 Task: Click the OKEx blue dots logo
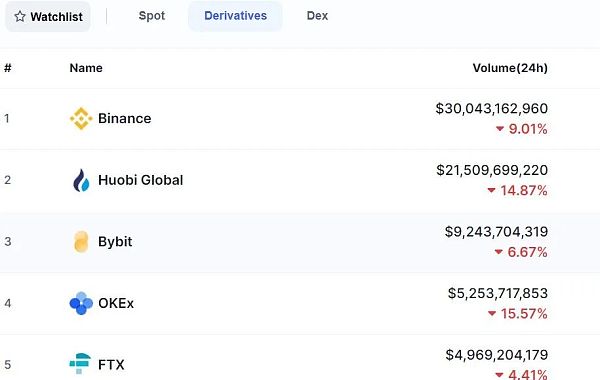pyautogui.click(x=81, y=303)
